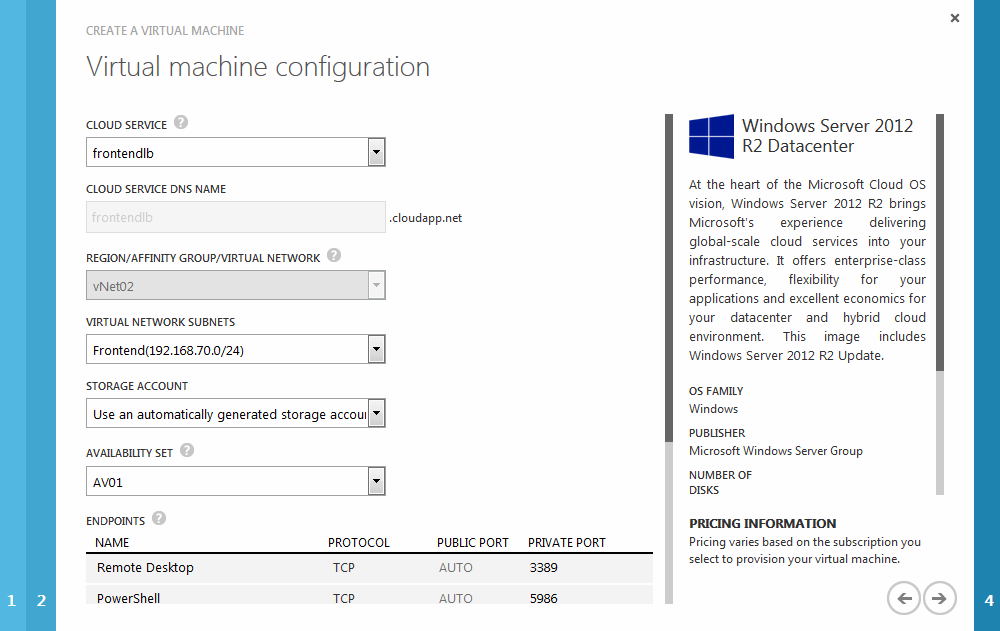Advance to the next page with forward arrow

939,598
